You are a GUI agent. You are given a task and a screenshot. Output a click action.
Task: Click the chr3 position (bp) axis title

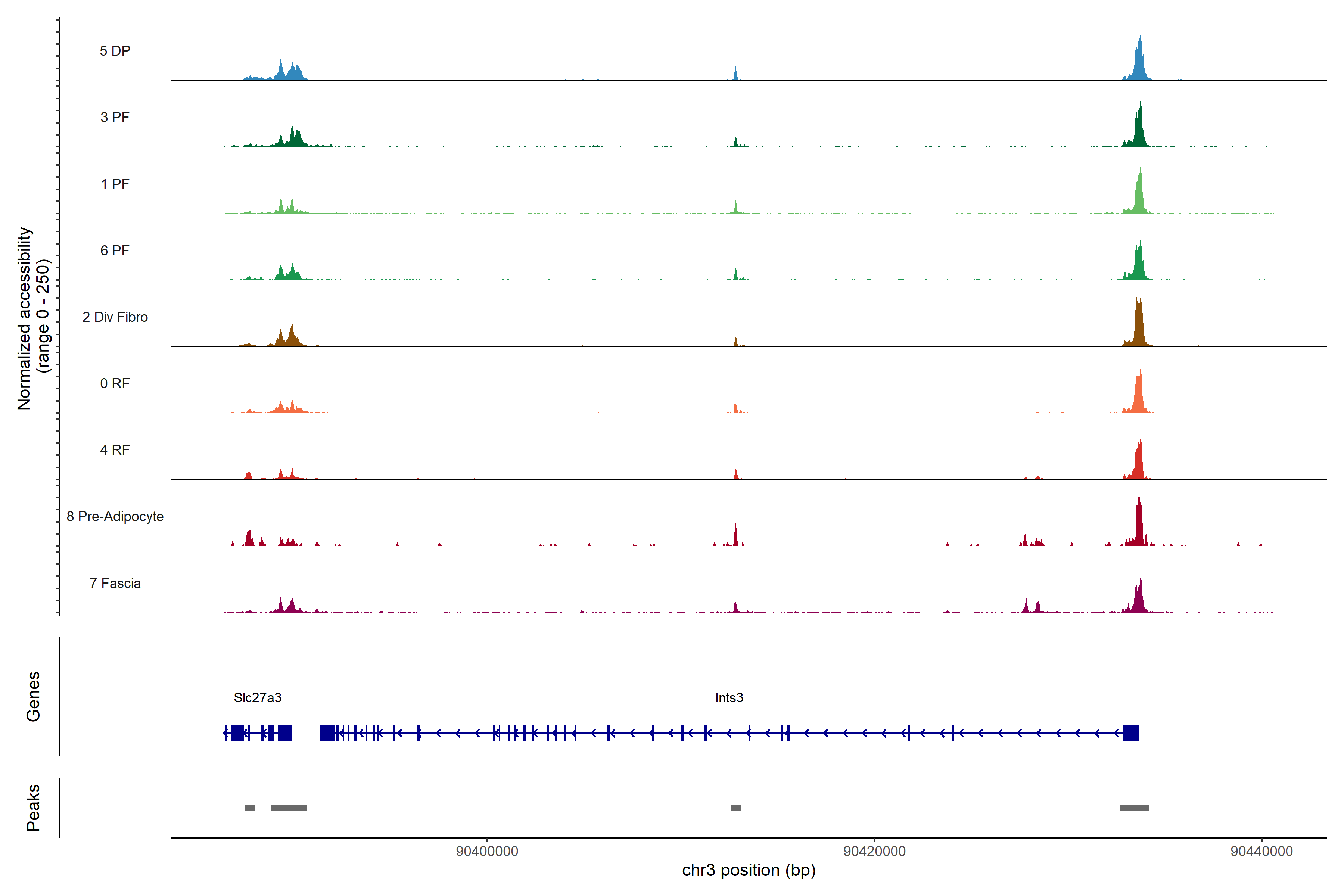(x=749, y=870)
